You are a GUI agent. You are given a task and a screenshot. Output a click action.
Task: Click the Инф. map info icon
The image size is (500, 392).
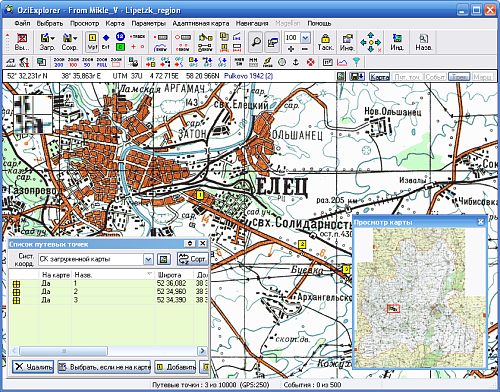click(x=347, y=42)
